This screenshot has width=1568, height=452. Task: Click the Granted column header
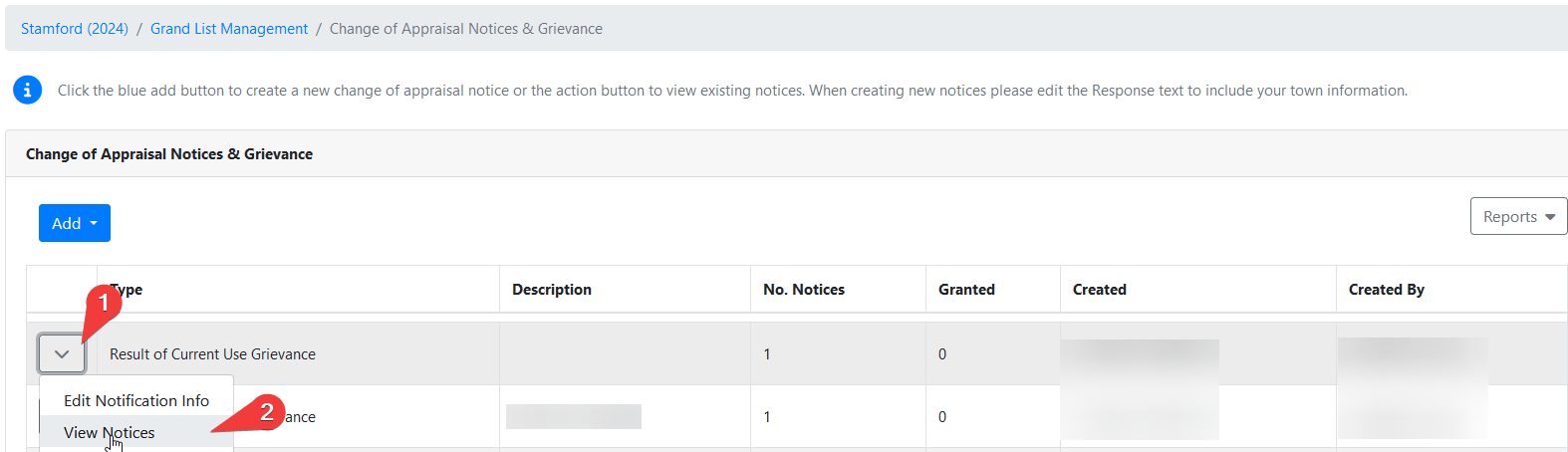tap(966, 290)
